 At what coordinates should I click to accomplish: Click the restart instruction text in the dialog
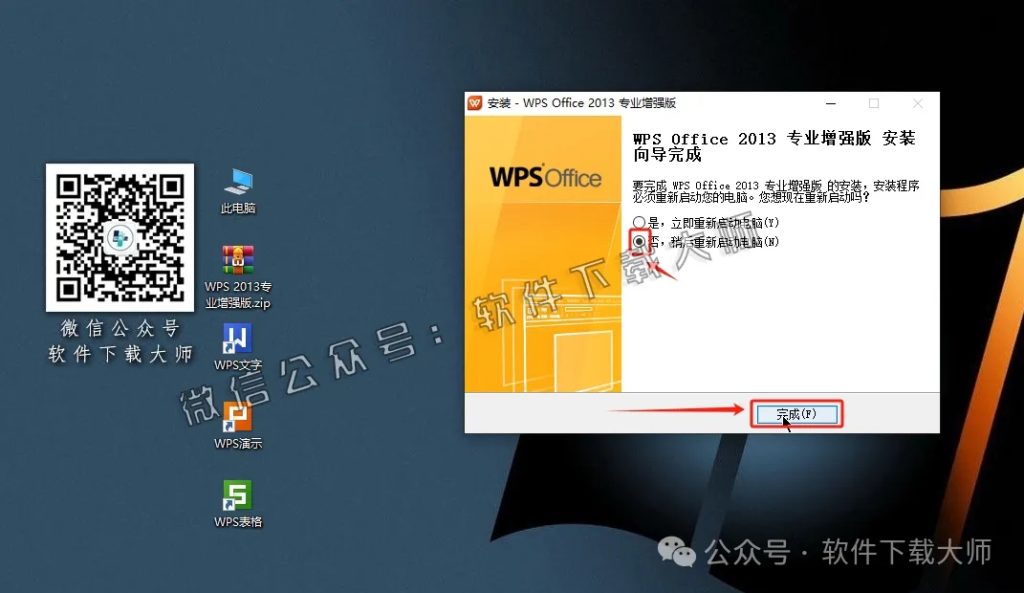pyautogui.click(x=778, y=190)
